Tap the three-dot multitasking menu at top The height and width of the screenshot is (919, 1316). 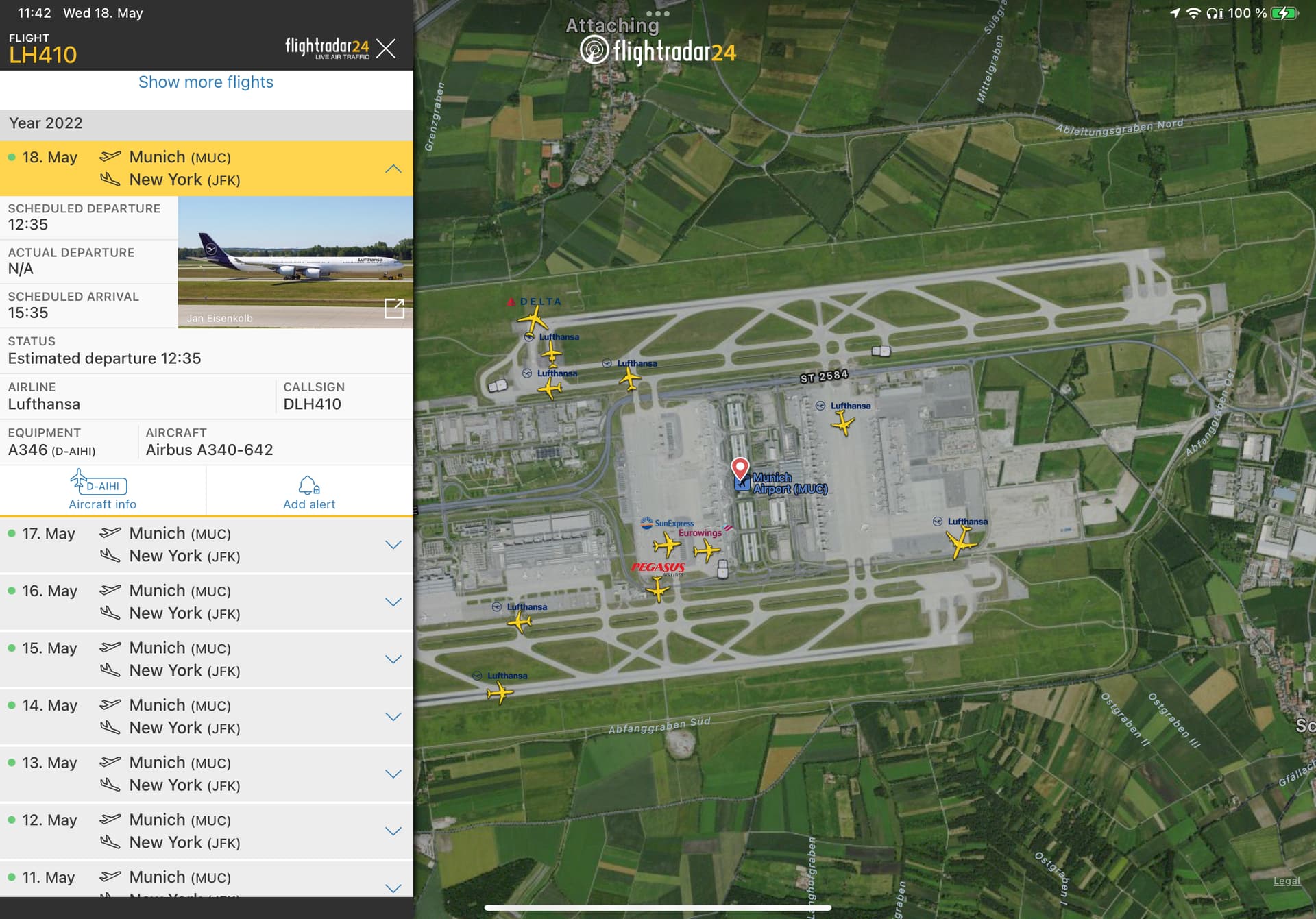tap(657, 13)
